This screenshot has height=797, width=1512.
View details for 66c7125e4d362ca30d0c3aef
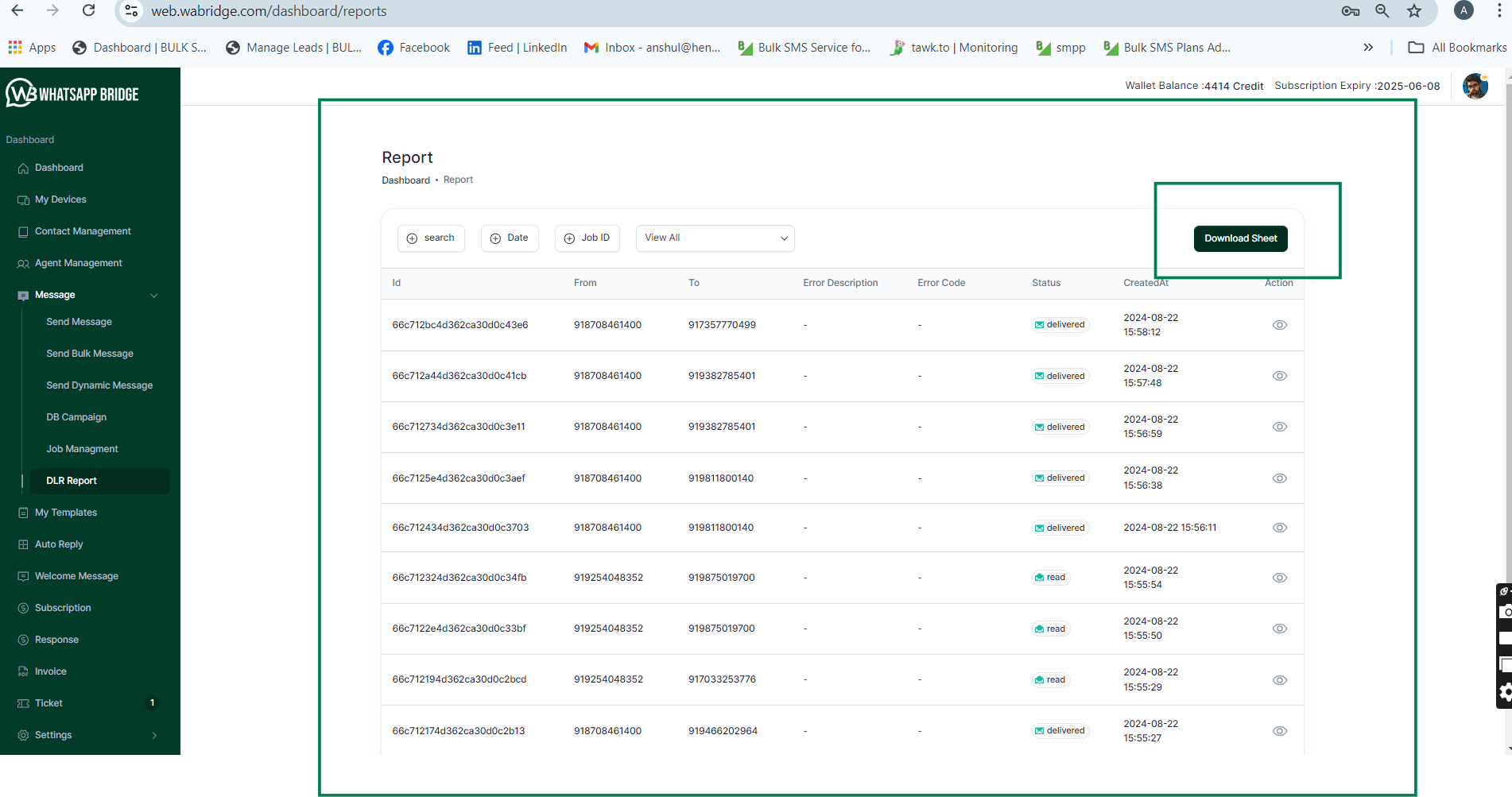click(1279, 478)
